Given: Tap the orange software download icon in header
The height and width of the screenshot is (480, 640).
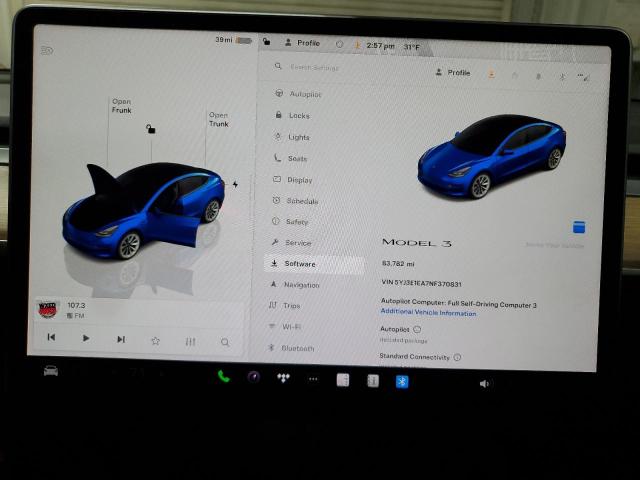Looking at the screenshot, I should 491,74.
